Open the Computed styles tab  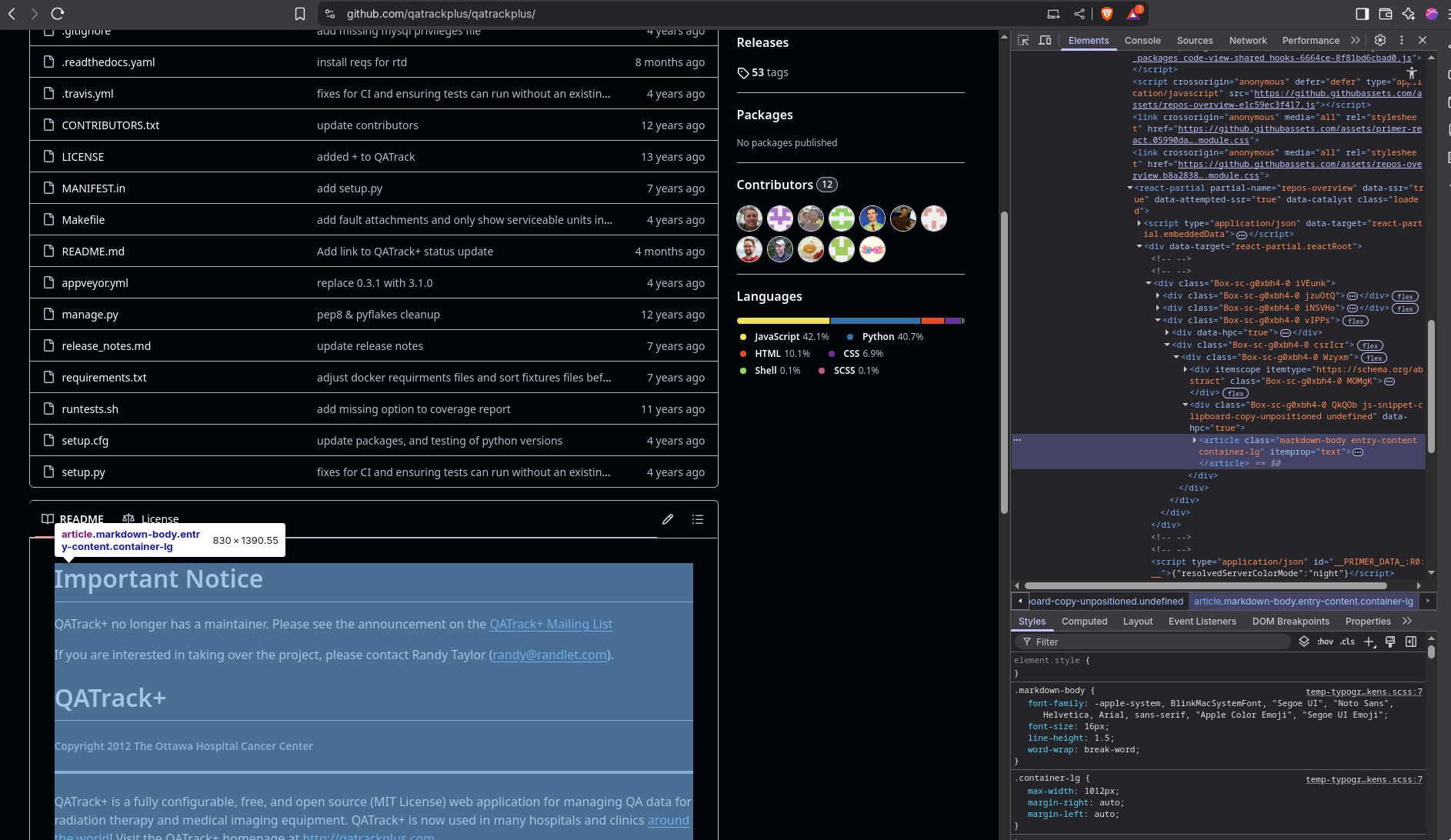tap(1084, 622)
